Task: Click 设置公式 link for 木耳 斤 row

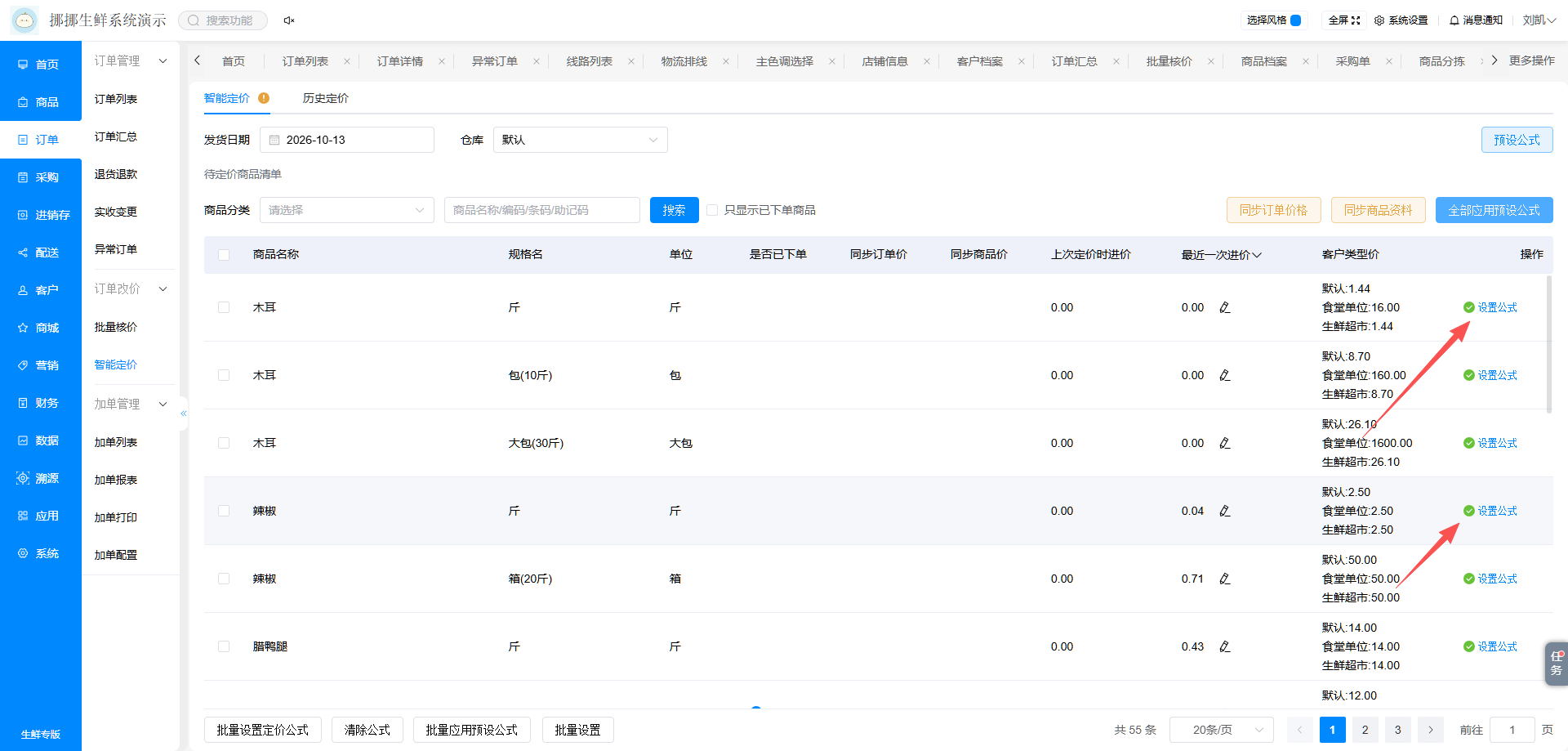Action: 1497,307
